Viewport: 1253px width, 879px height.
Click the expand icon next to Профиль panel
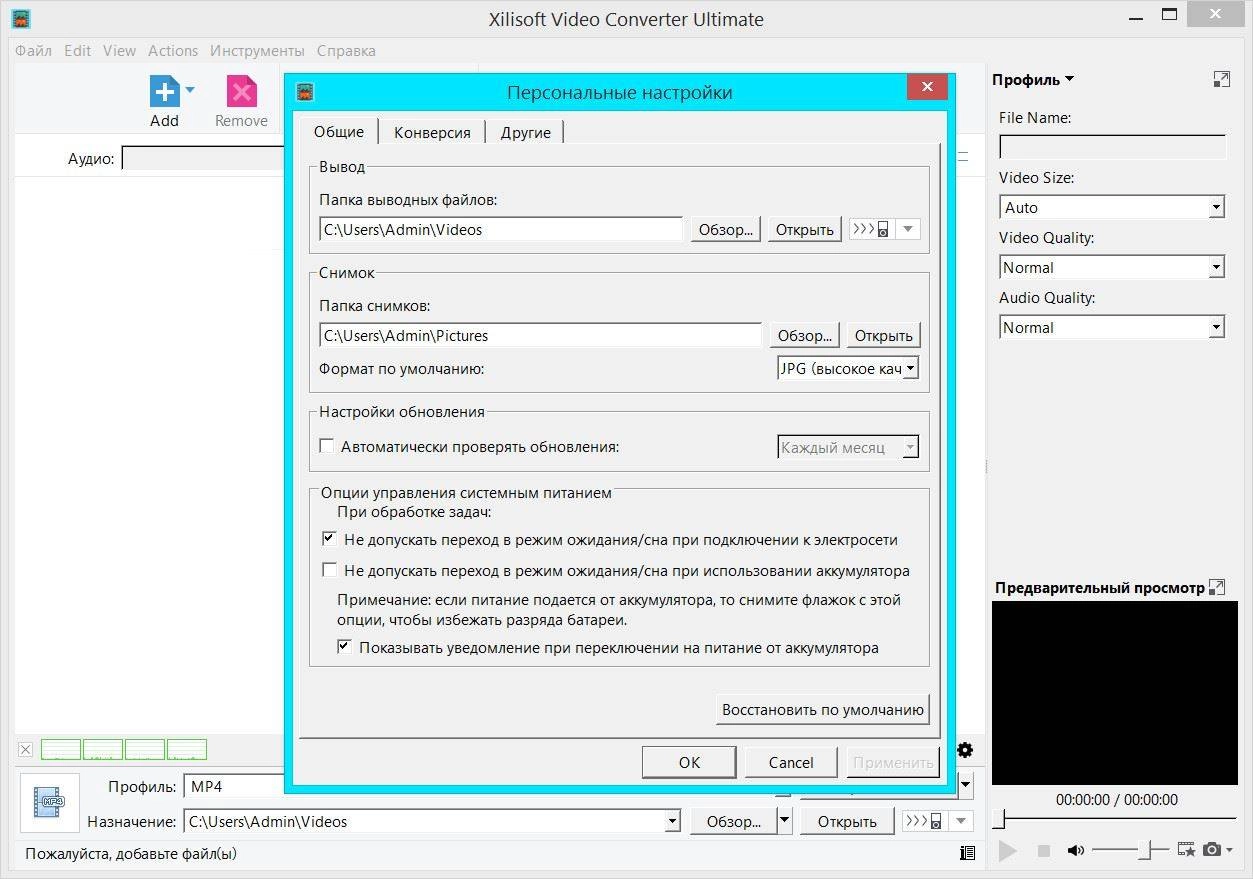click(x=1221, y=79)
